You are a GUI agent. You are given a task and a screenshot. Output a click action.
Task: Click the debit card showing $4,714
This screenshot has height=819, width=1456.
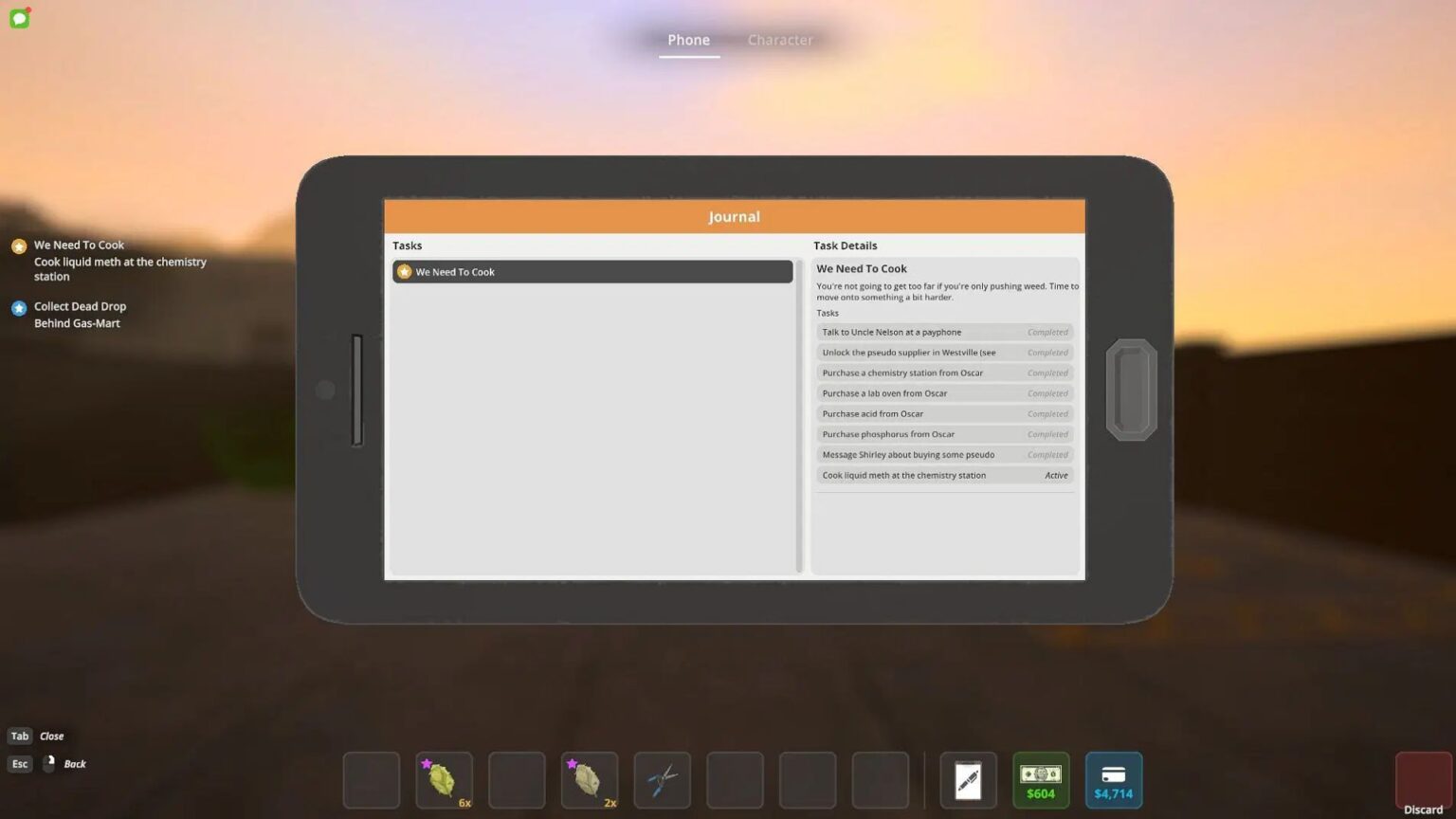pyautogui.click(x=1113, y=779)
